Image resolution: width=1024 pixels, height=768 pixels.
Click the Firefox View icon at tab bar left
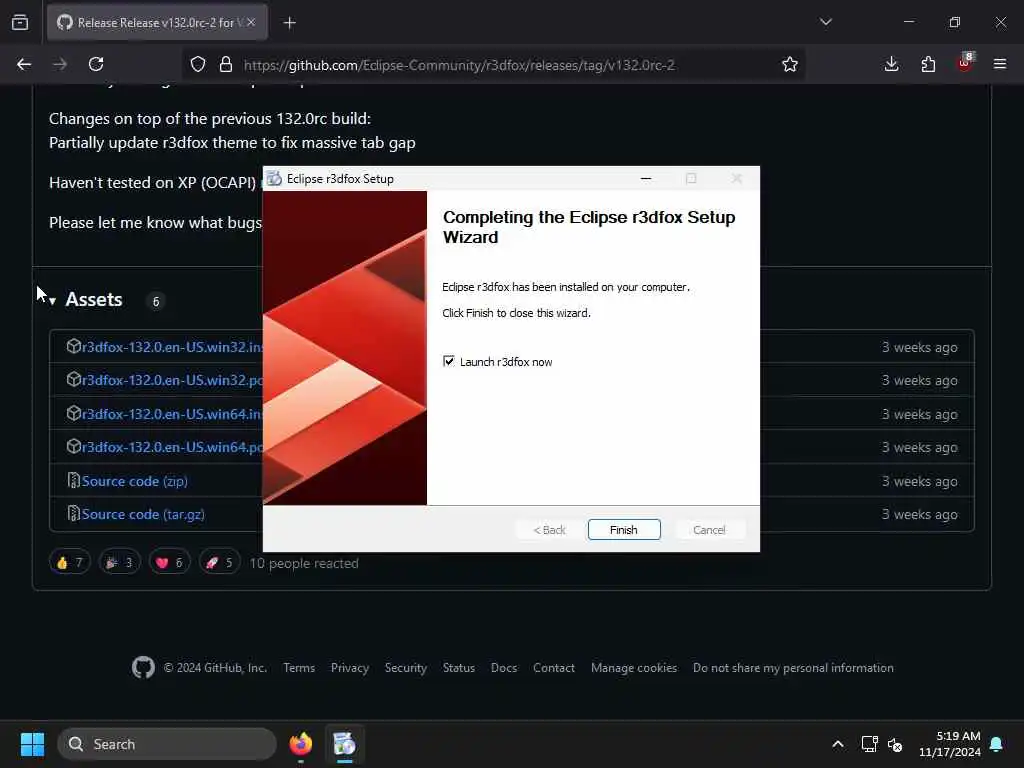(x=20, y=22)
